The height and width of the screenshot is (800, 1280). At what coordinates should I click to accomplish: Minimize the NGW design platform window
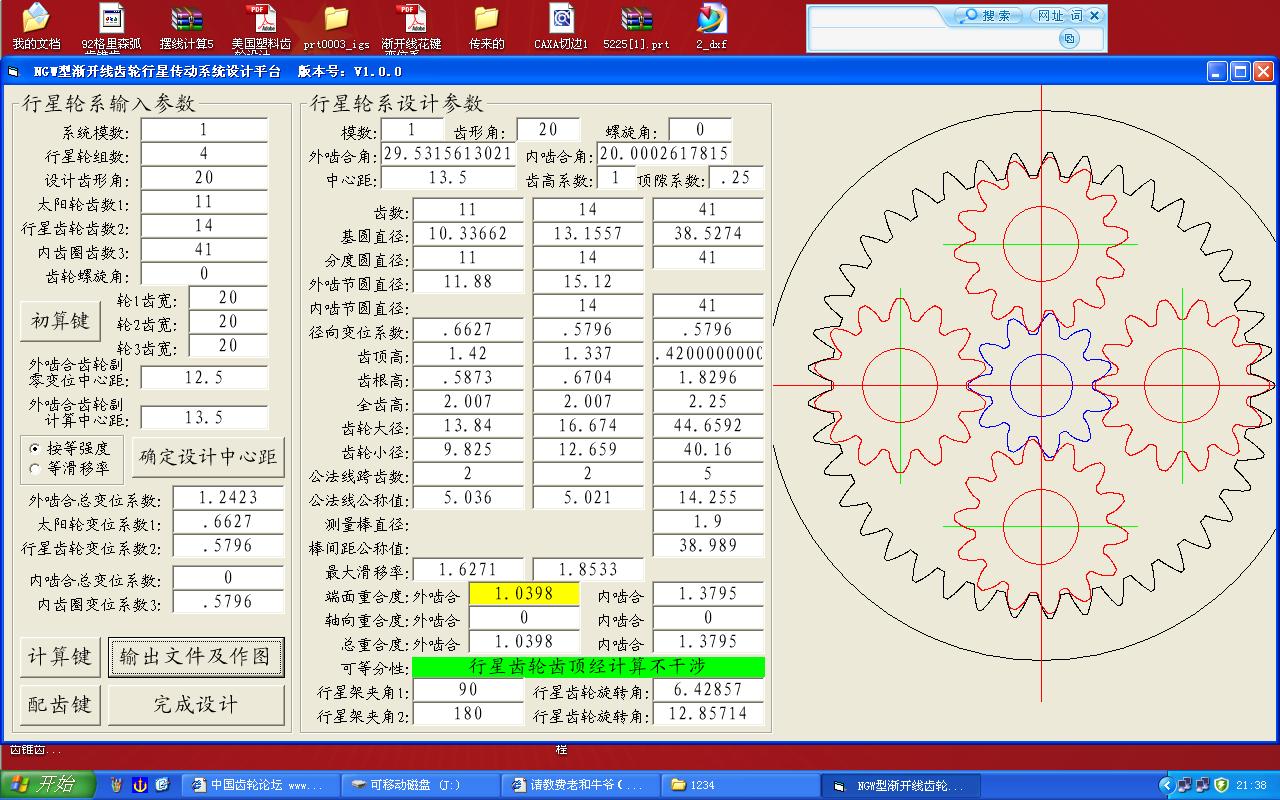pos(1217,71)
